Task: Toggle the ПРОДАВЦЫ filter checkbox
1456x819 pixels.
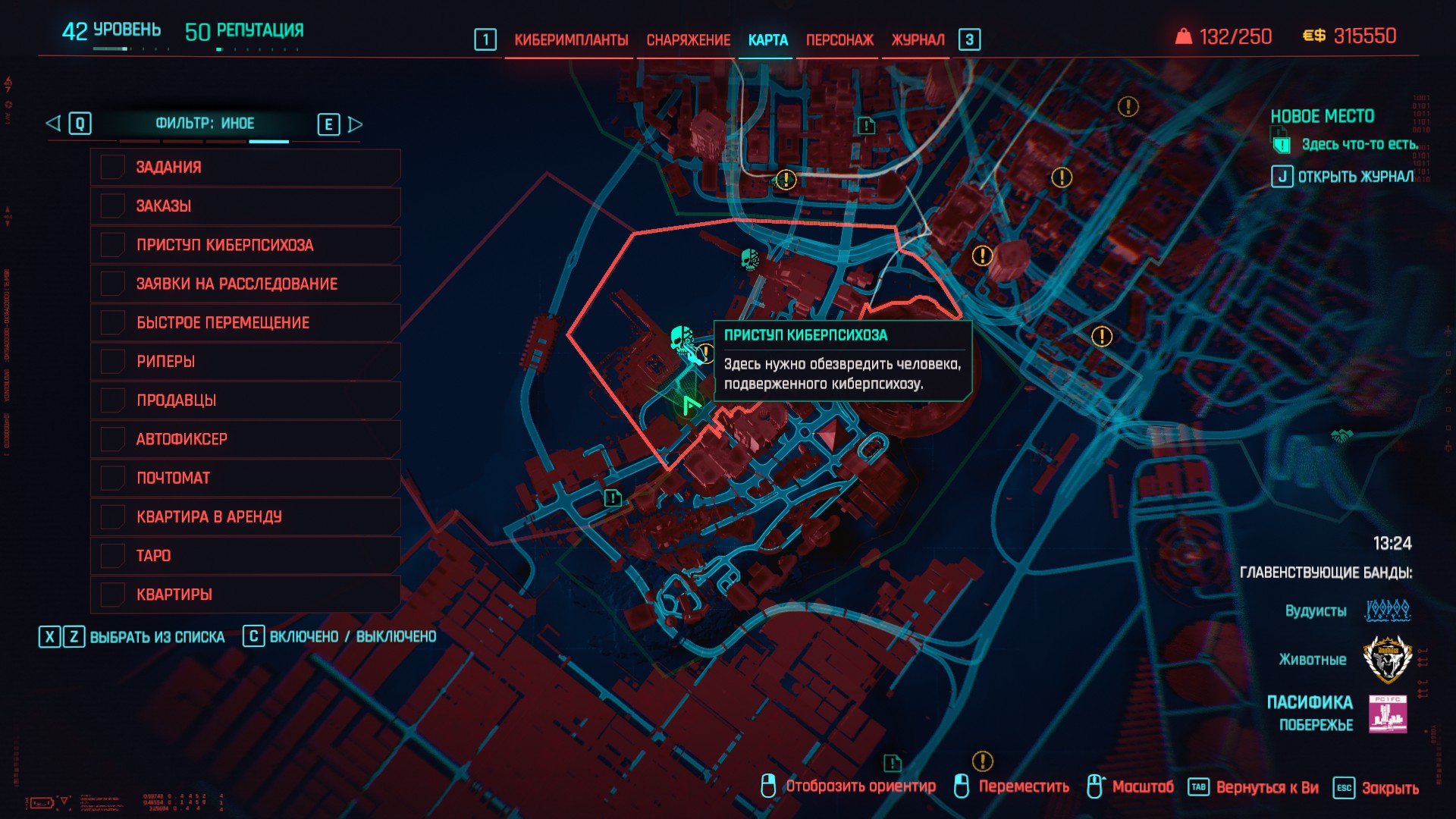Action: [112, 400]
